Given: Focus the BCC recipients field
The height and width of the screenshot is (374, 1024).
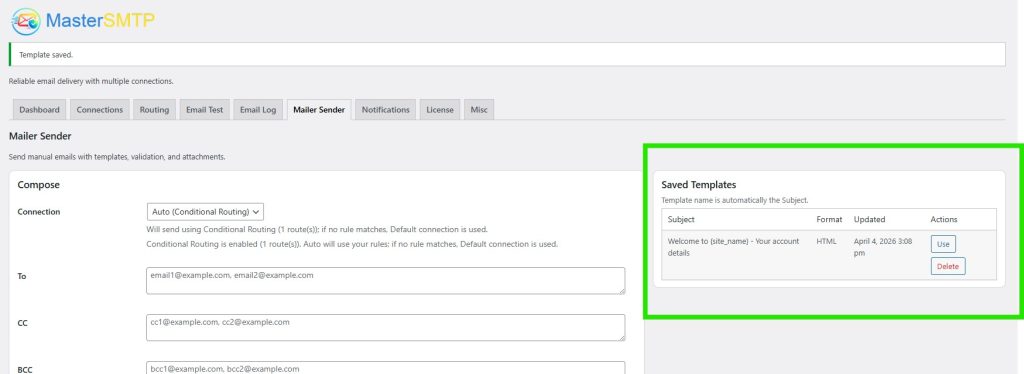Looking at the screenshot, I should click(385, 368).
